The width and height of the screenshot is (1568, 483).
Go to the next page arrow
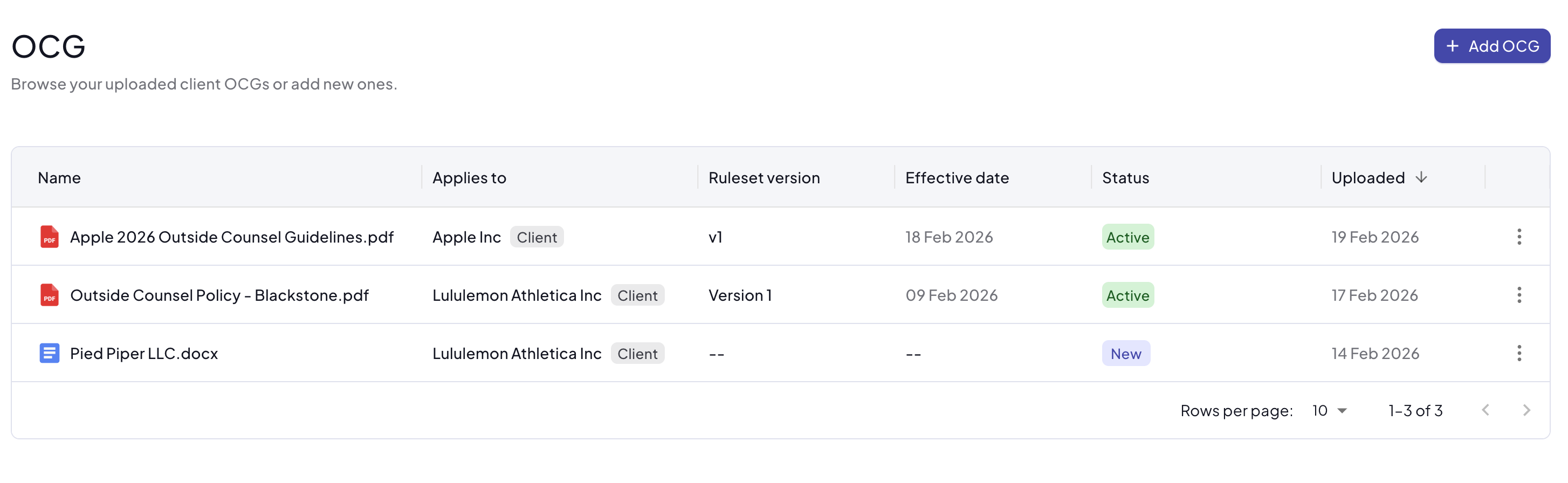click(x=1526, y=410)
